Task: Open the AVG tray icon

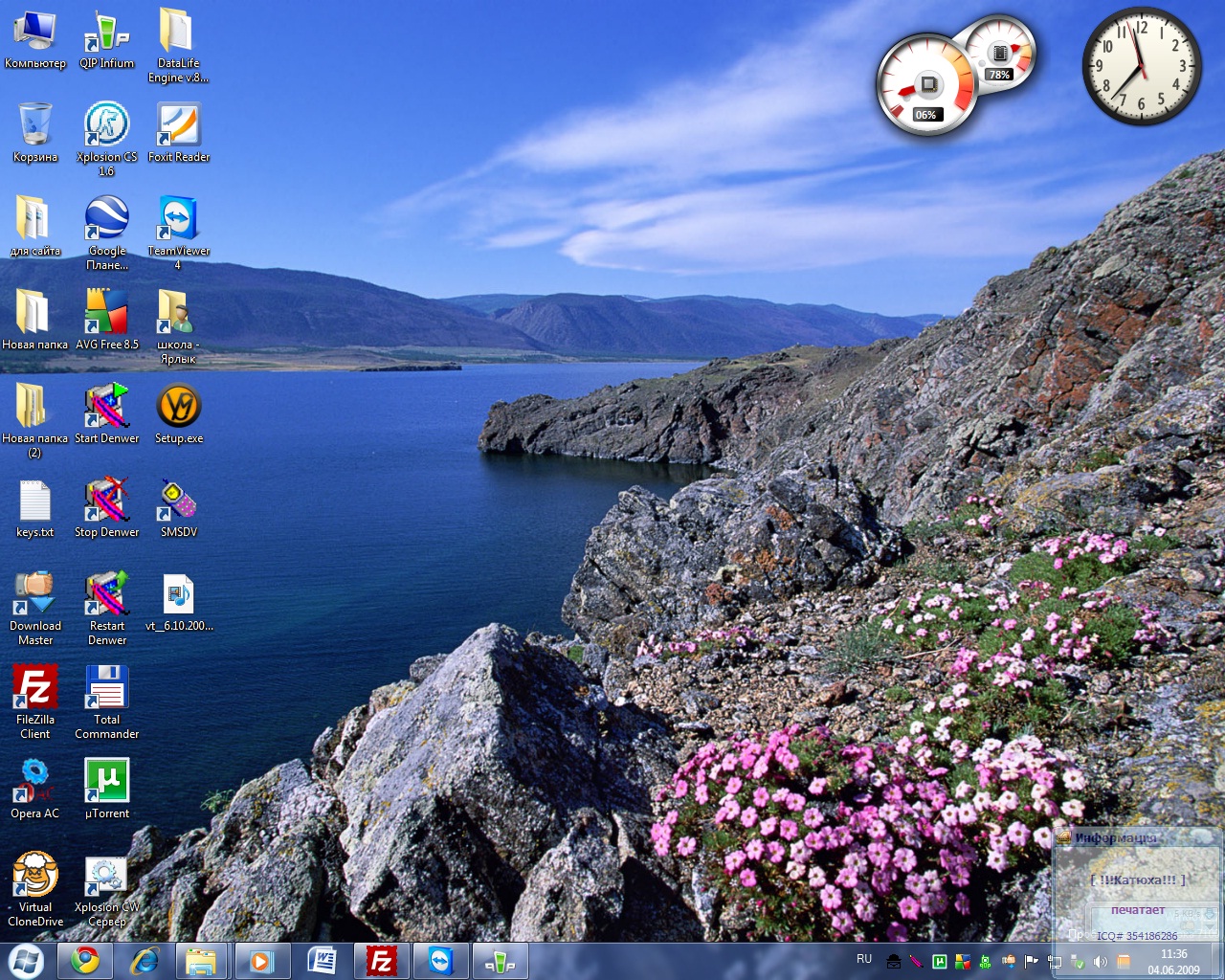Action: (963, 962)
